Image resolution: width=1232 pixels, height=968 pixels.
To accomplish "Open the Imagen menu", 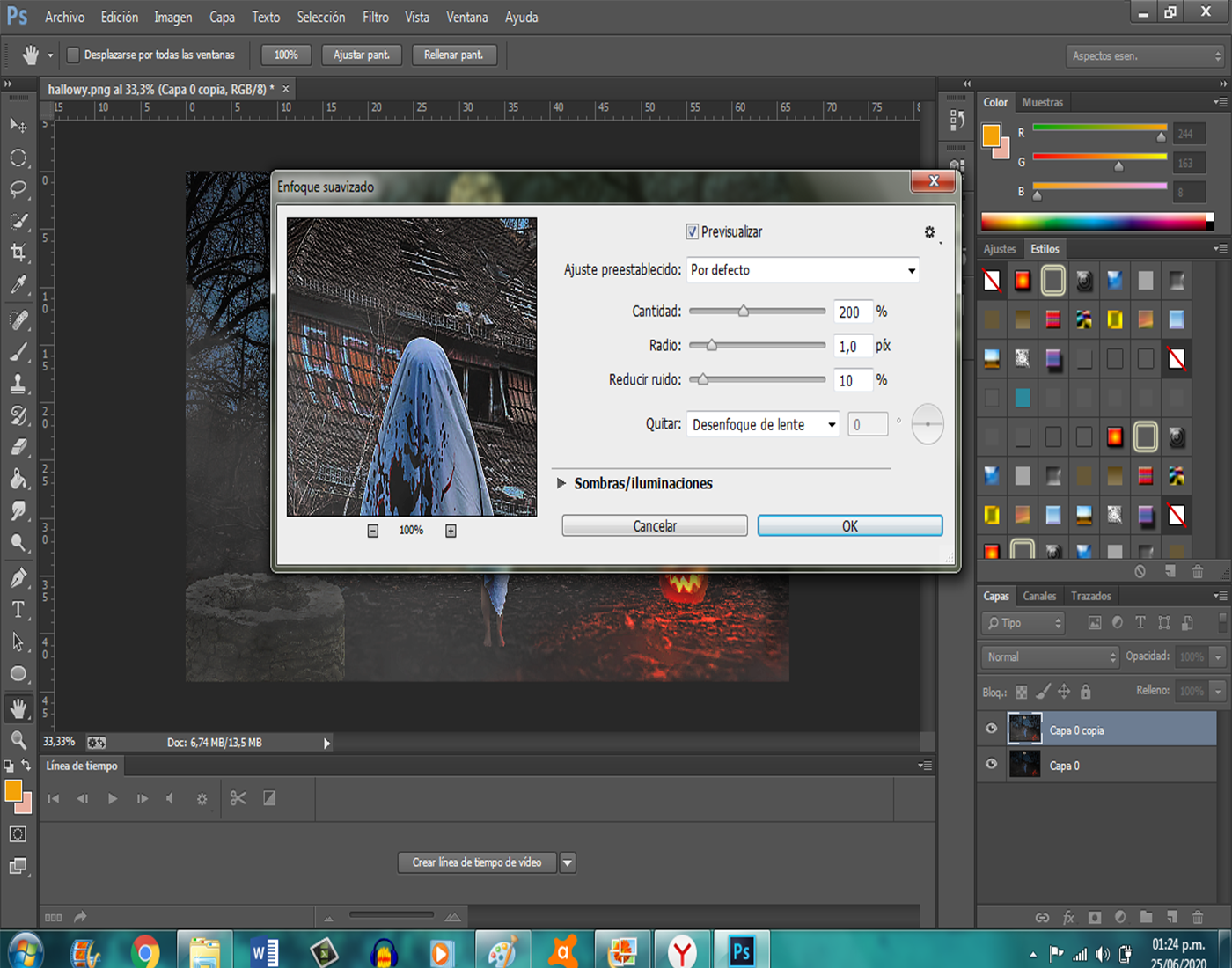I will (x=173, y=17).
